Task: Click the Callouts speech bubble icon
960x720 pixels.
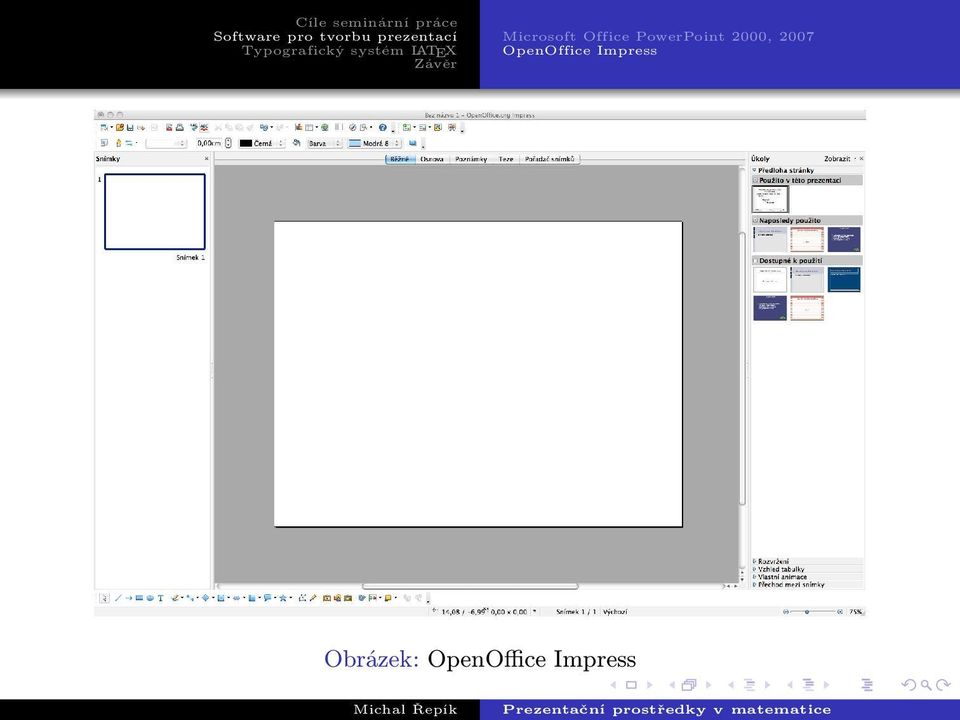Action: 267,598
